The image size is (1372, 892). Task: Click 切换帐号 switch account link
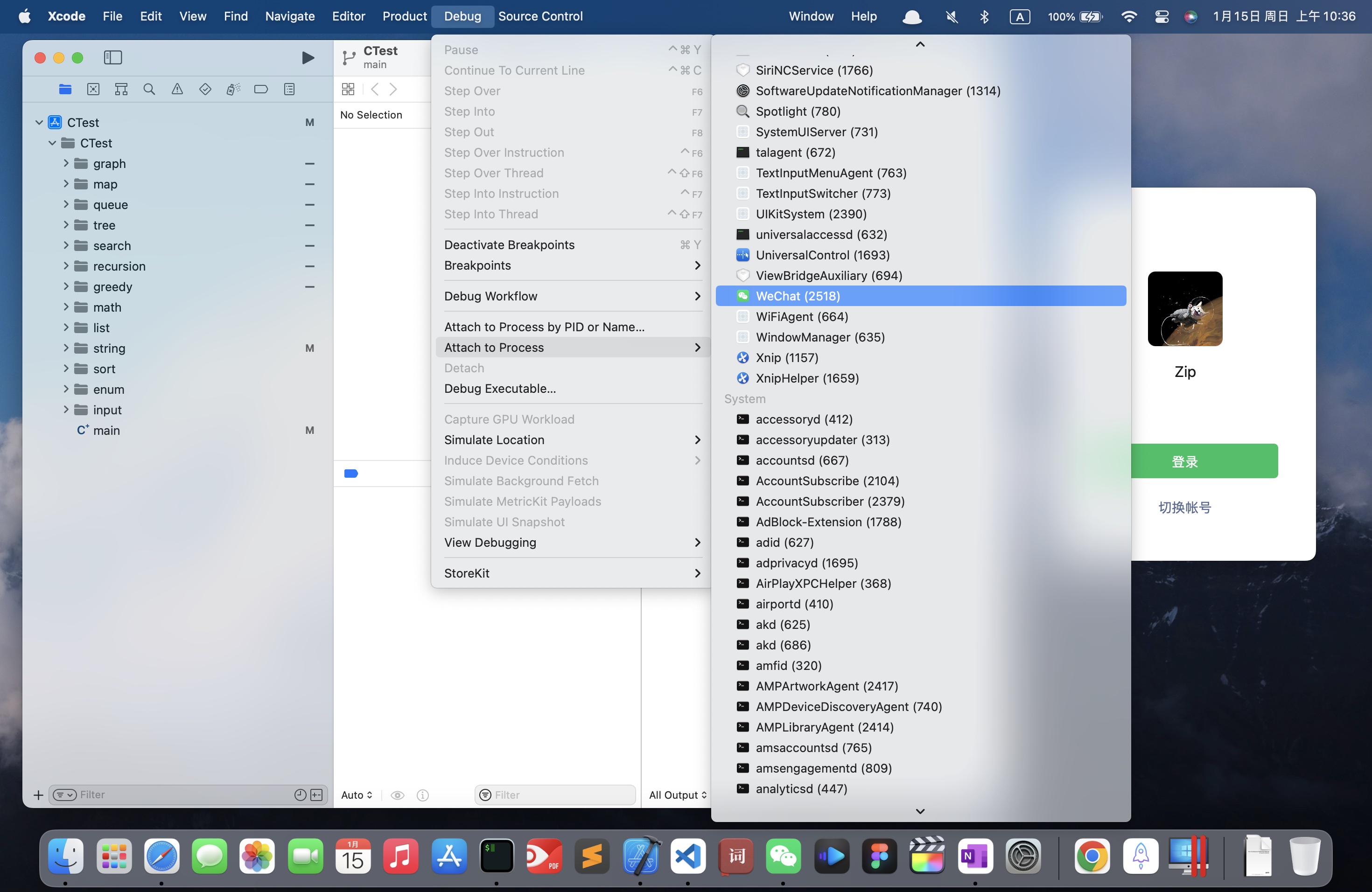1184,506
